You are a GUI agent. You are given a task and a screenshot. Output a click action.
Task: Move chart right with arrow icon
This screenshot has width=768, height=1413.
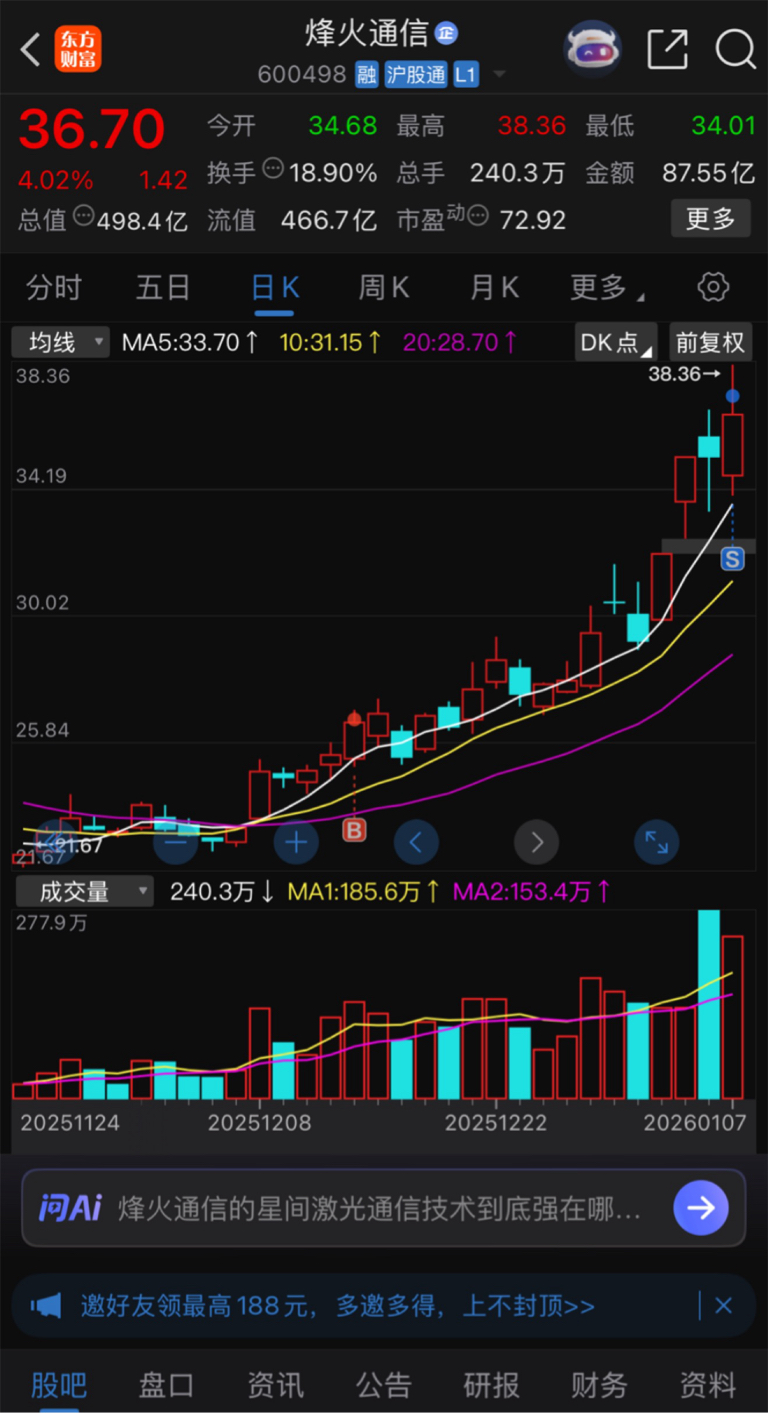[536, 843]
